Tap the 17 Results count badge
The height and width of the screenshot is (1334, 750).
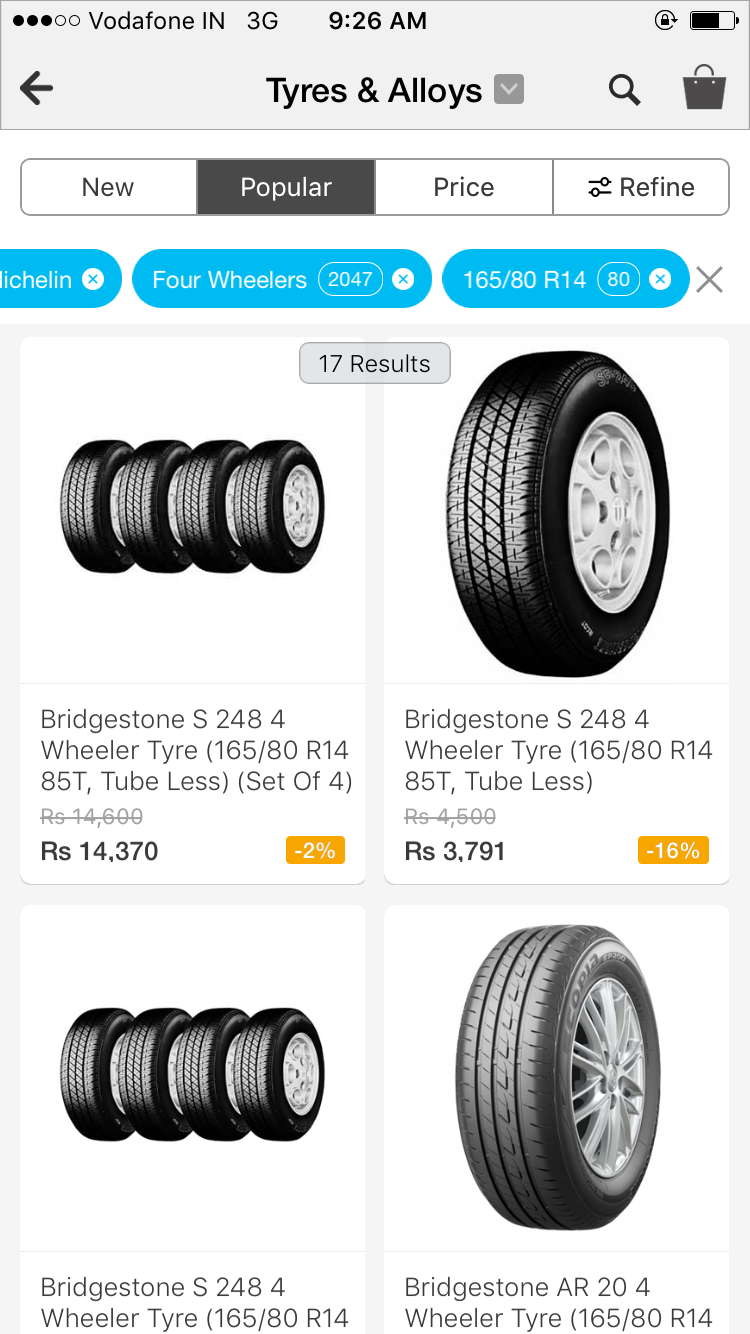[x=375, y=364]
